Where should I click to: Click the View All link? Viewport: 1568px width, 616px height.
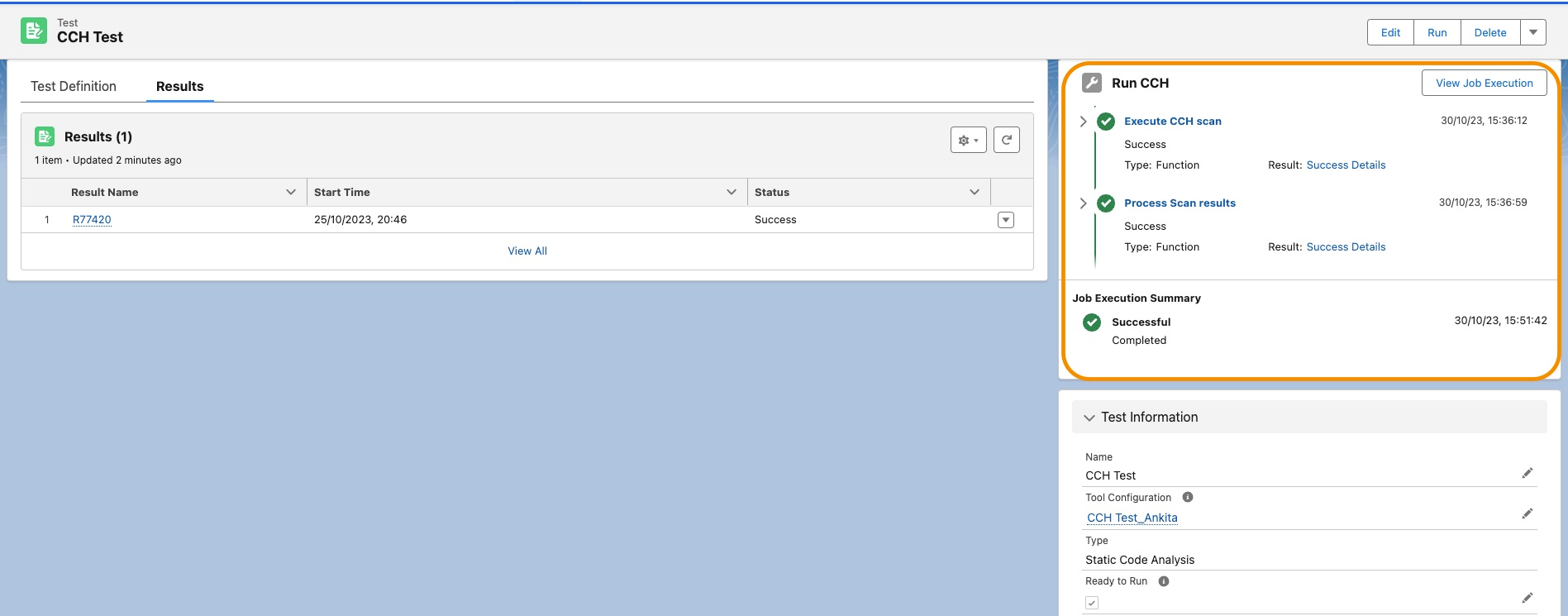[527, 251]
